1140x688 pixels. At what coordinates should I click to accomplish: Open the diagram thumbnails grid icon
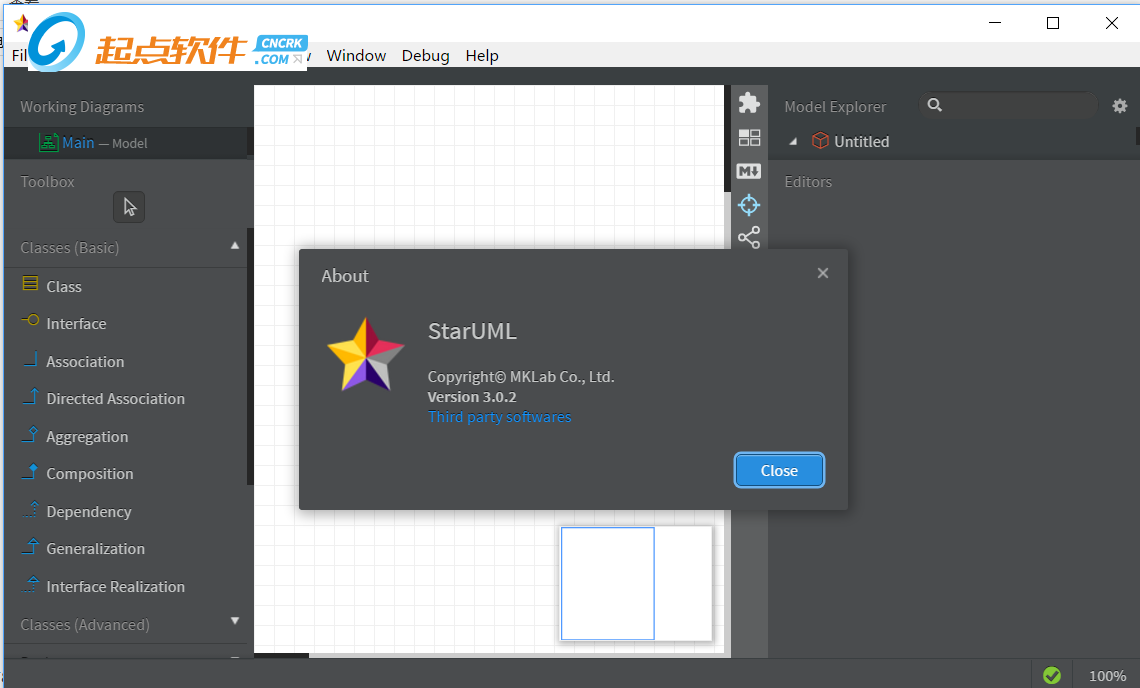749,137
